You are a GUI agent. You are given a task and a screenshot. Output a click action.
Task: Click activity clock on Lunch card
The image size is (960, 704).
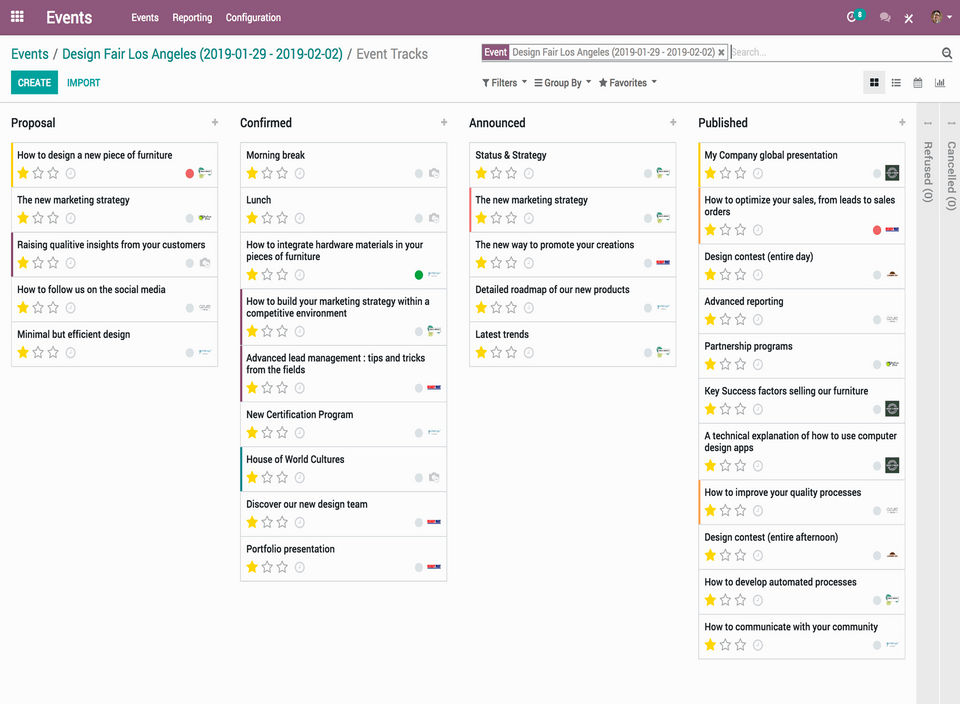coord(299,218)
